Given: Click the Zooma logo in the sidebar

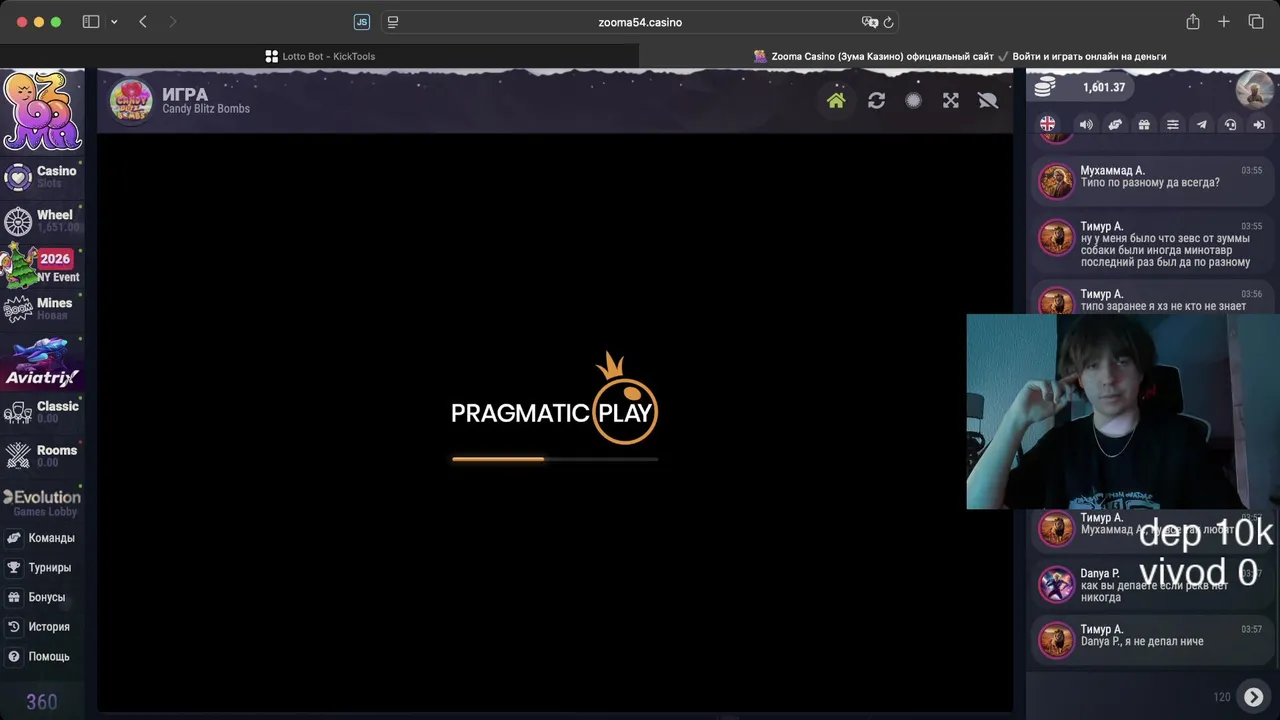Looking at the screenshot, I should [x=42, y=111].
